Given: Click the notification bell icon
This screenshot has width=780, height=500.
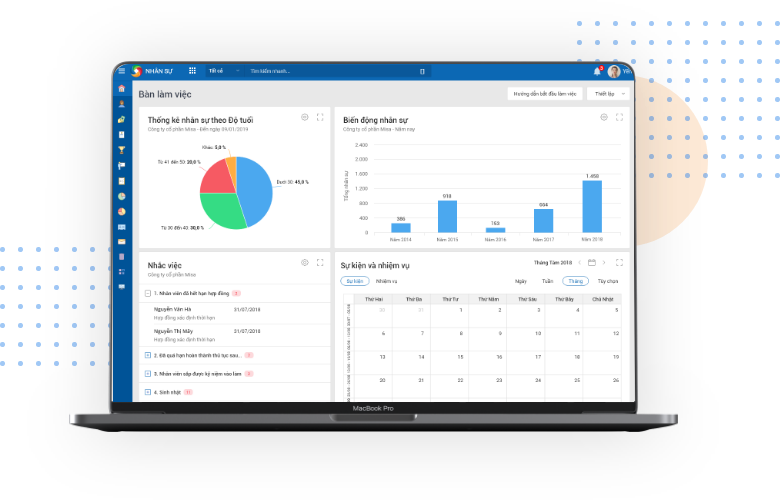Looking at the screenshot, I should (598, 71).
